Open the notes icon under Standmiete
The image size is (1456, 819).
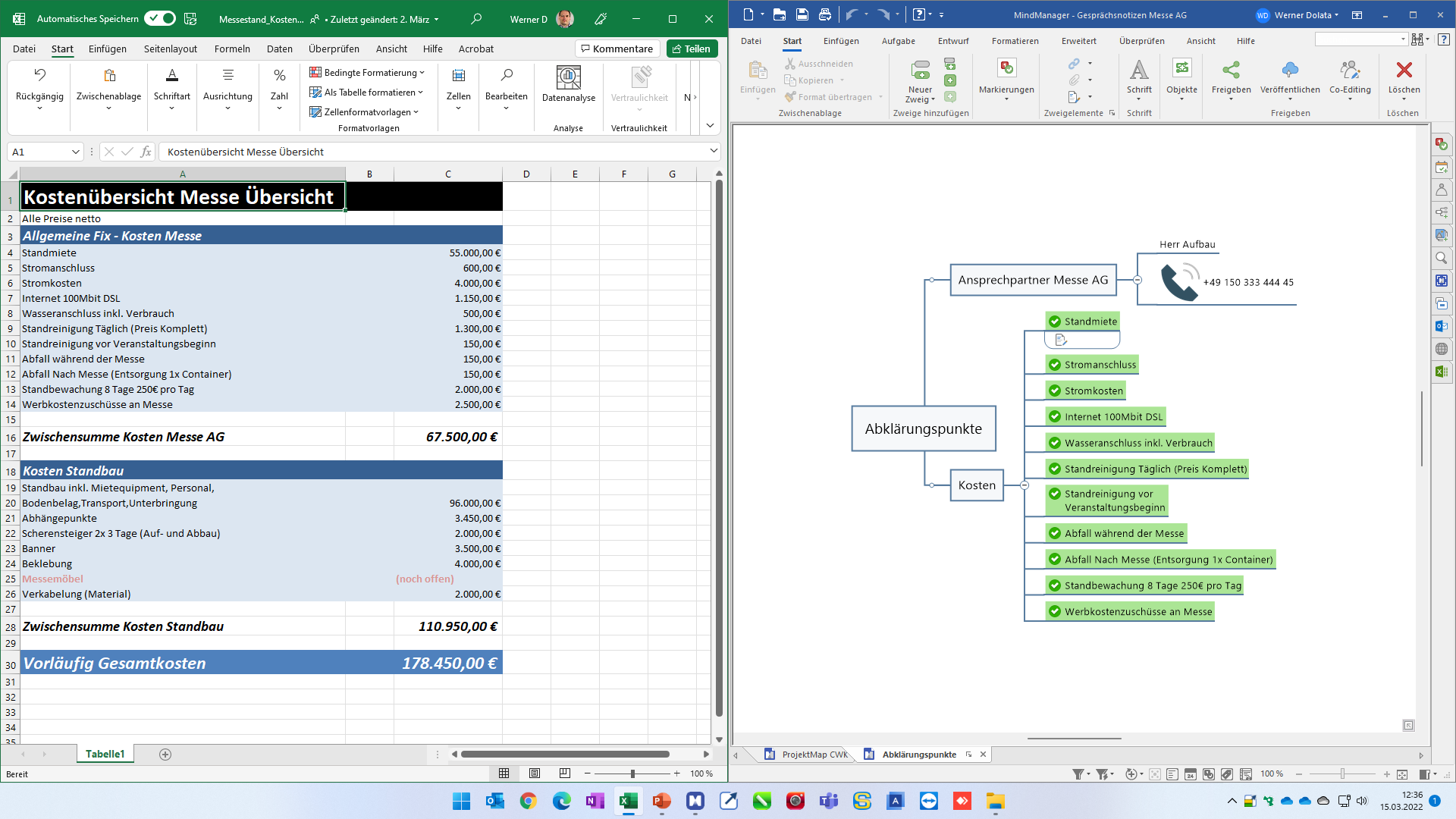click(1061, 340)
